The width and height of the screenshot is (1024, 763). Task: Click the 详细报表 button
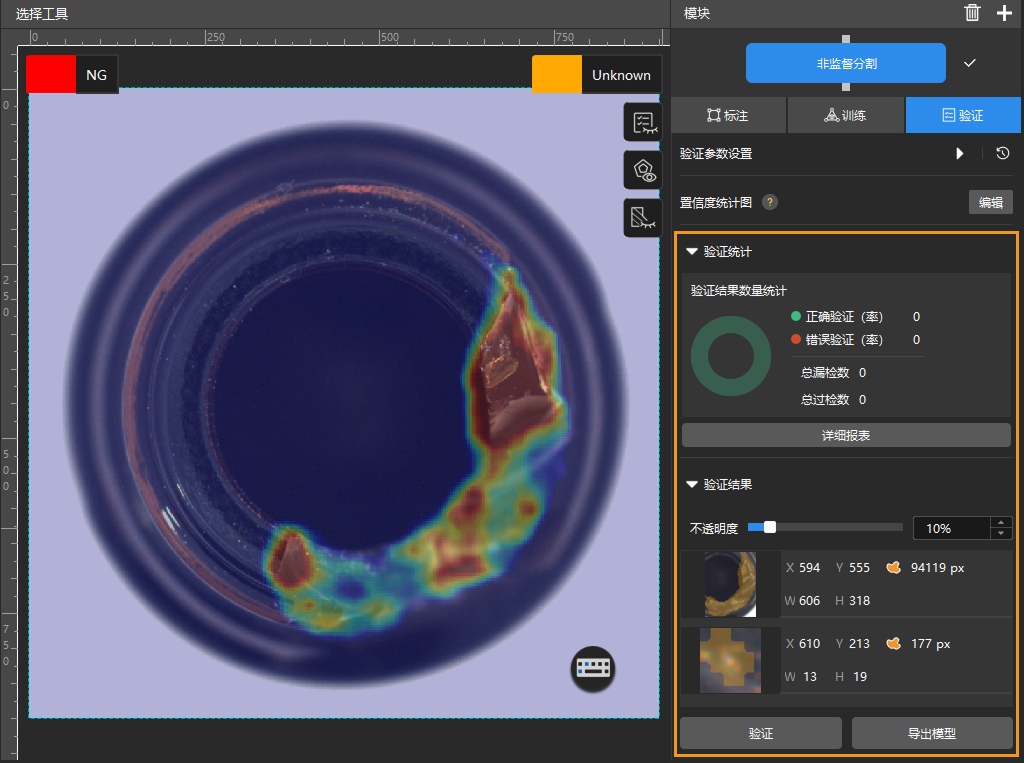[846, 435]
